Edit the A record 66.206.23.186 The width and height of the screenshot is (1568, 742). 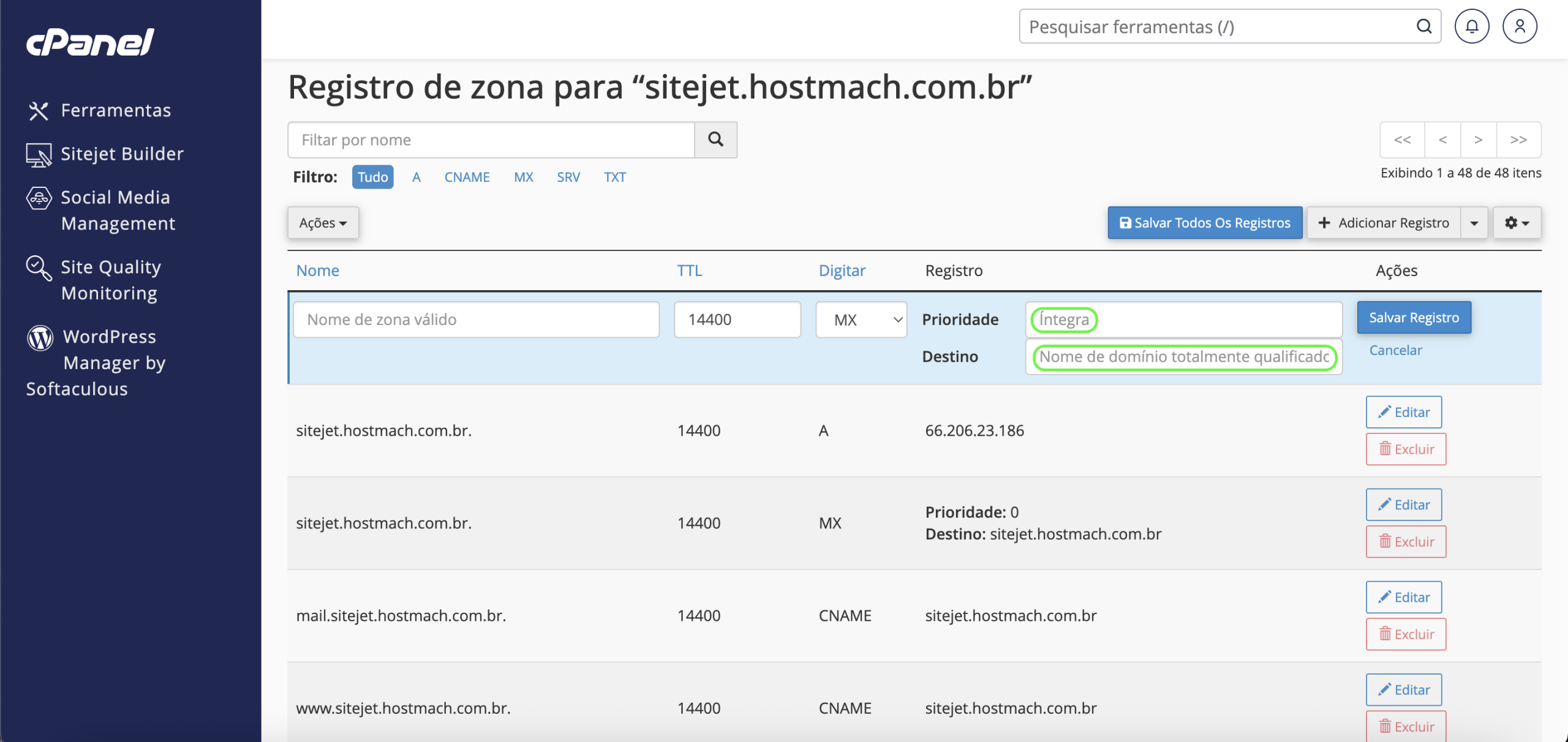(x=1403, y=412)
